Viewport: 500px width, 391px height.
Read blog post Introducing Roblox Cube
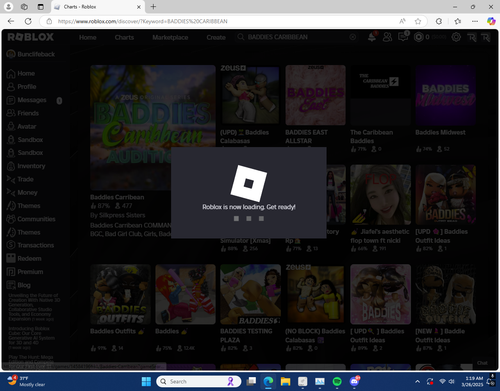[32, 338]
